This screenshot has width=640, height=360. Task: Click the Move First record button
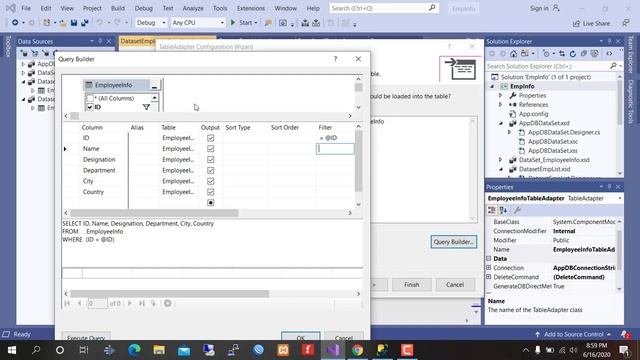click(x=67, y=303)
